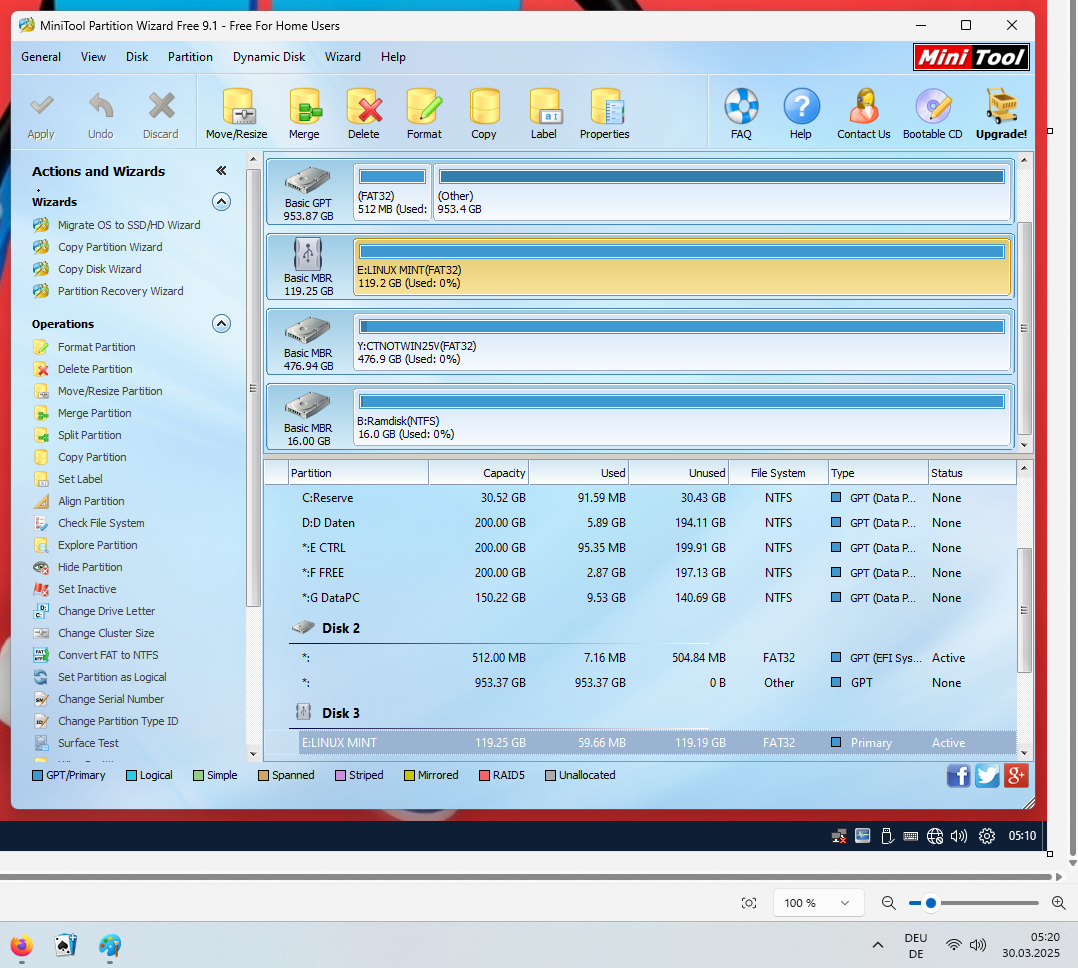
Task: Click Change Serial Number operation
Action: (x=111, y=699)
